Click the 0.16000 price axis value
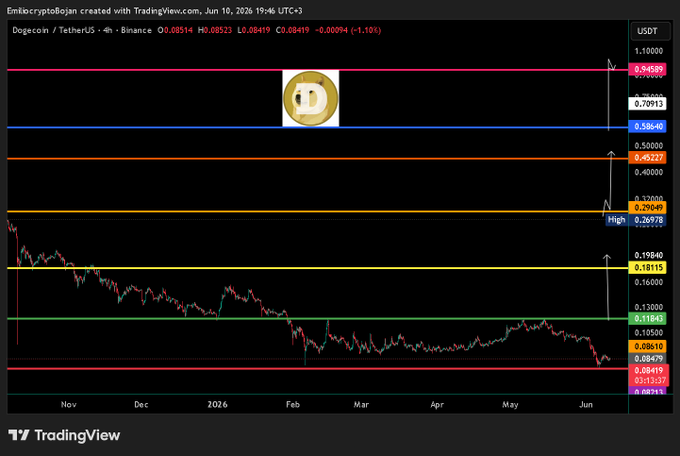 tap(648, 282)
